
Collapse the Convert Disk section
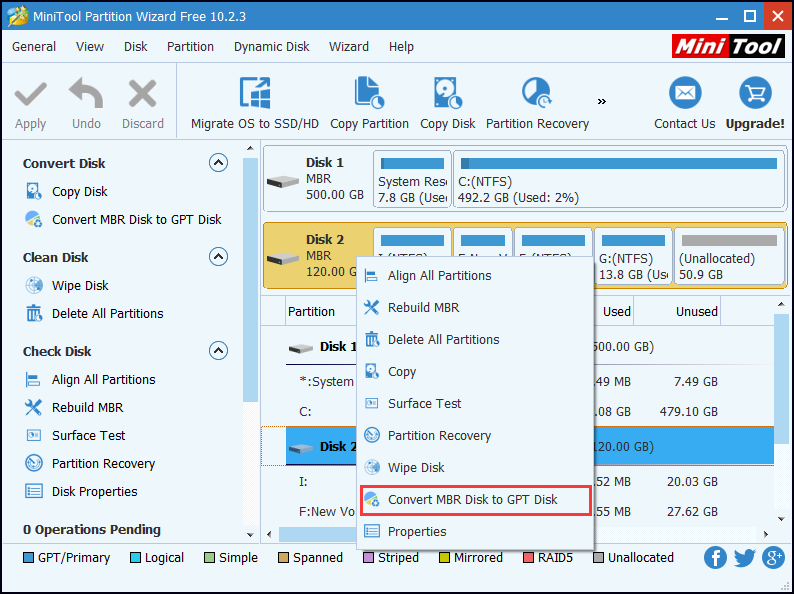click(x=218, y=163)
